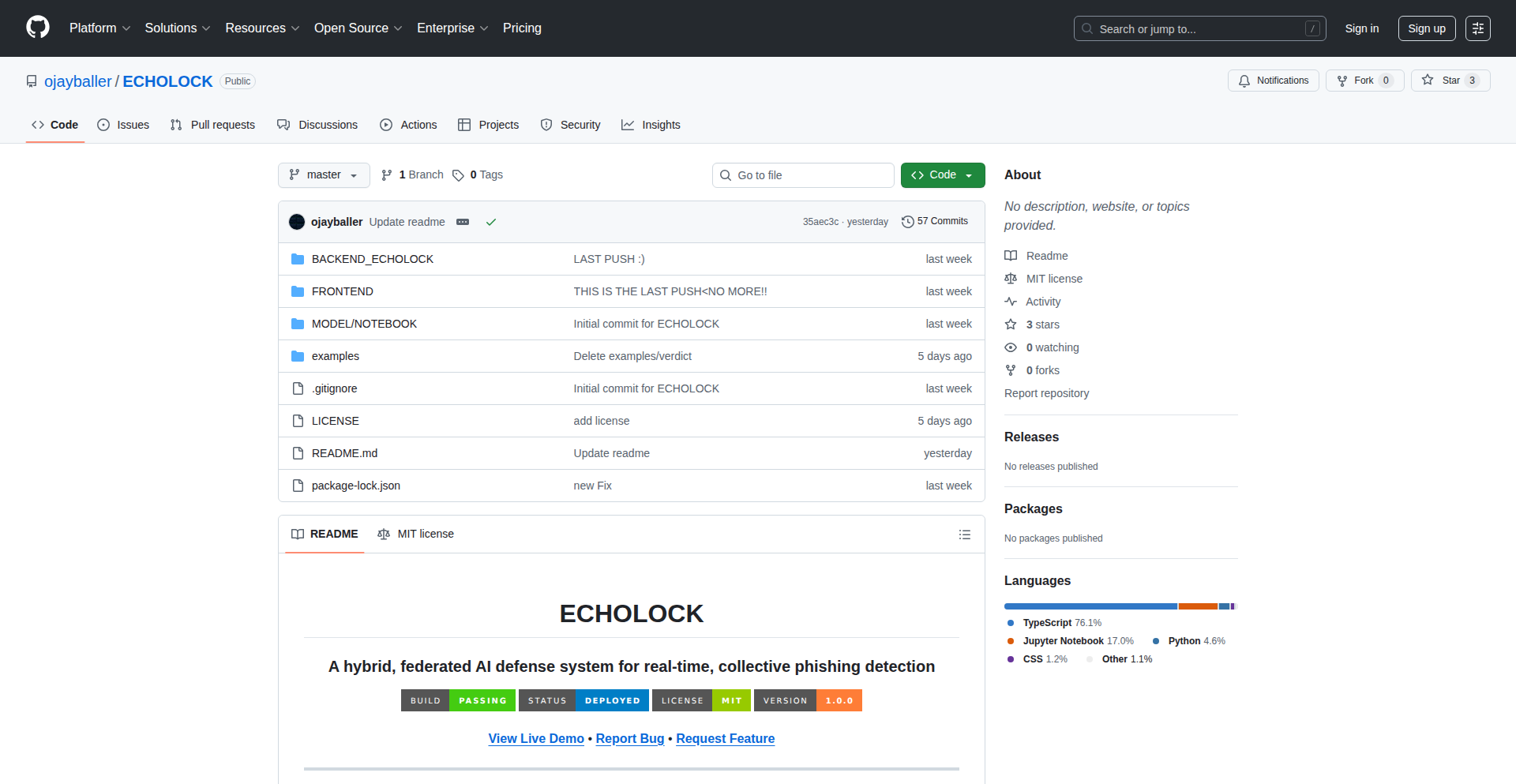Click the green check mark on the commit
Viewport: 1516px width, 784px height.
491,222
